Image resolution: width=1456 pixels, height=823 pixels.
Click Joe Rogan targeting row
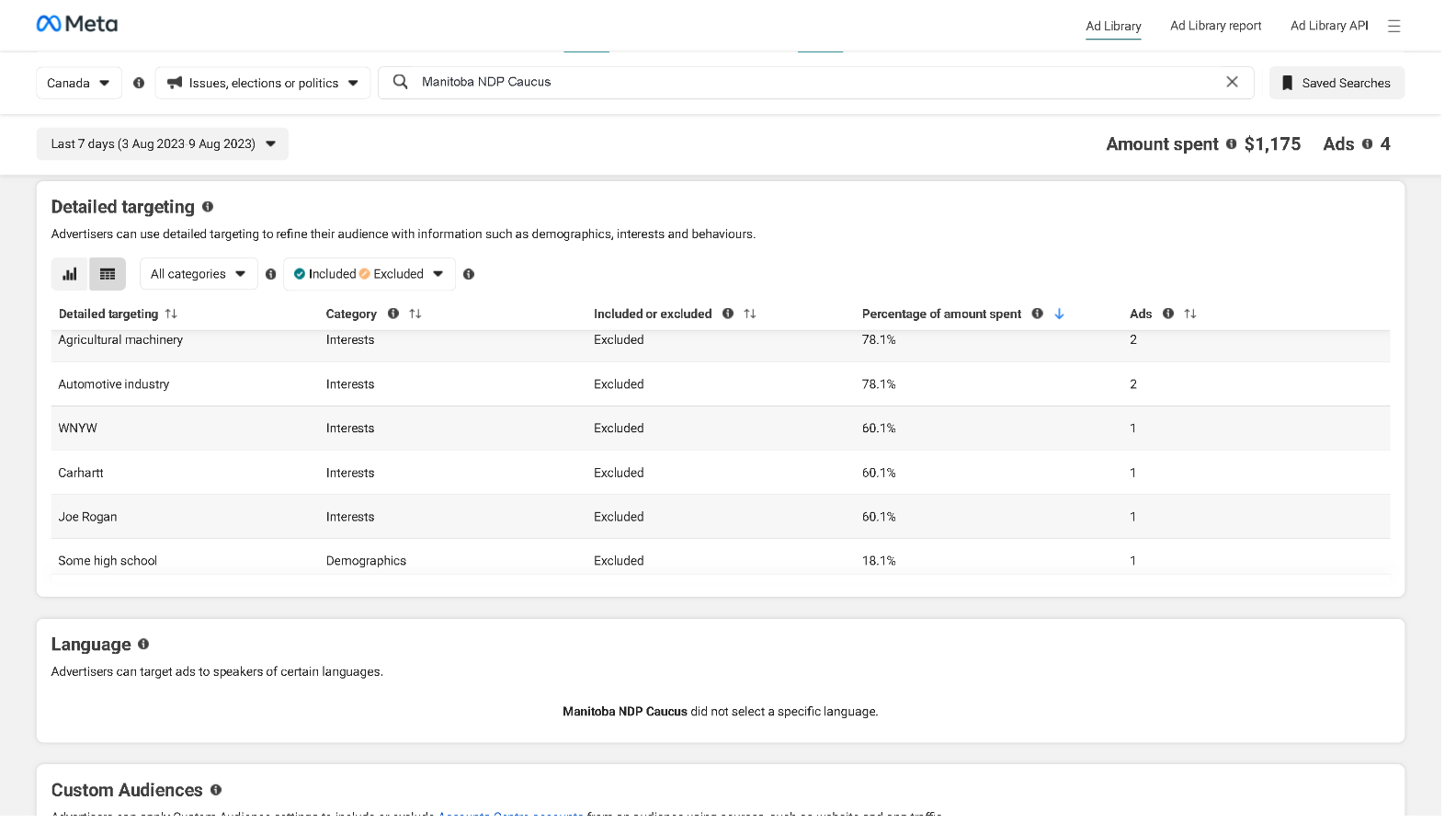tap(721, 517)
